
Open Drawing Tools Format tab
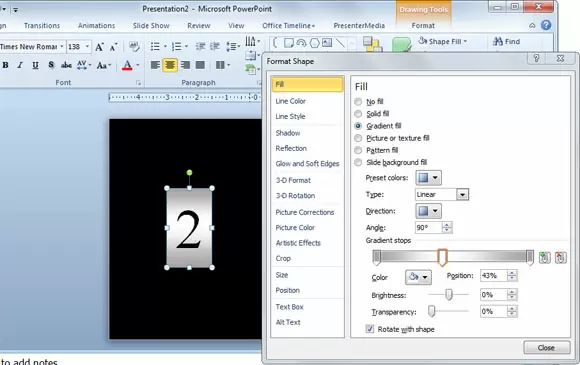pyautogui.click(x=423, y=26)
